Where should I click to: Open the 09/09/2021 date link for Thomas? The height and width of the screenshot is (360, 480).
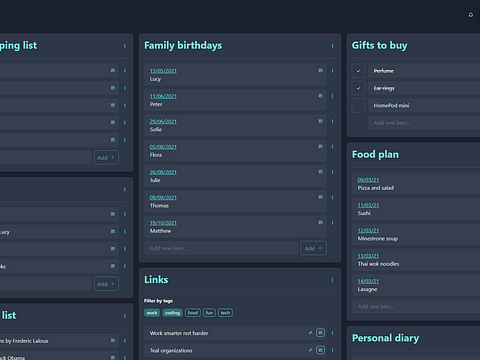(x=163, y=198)
